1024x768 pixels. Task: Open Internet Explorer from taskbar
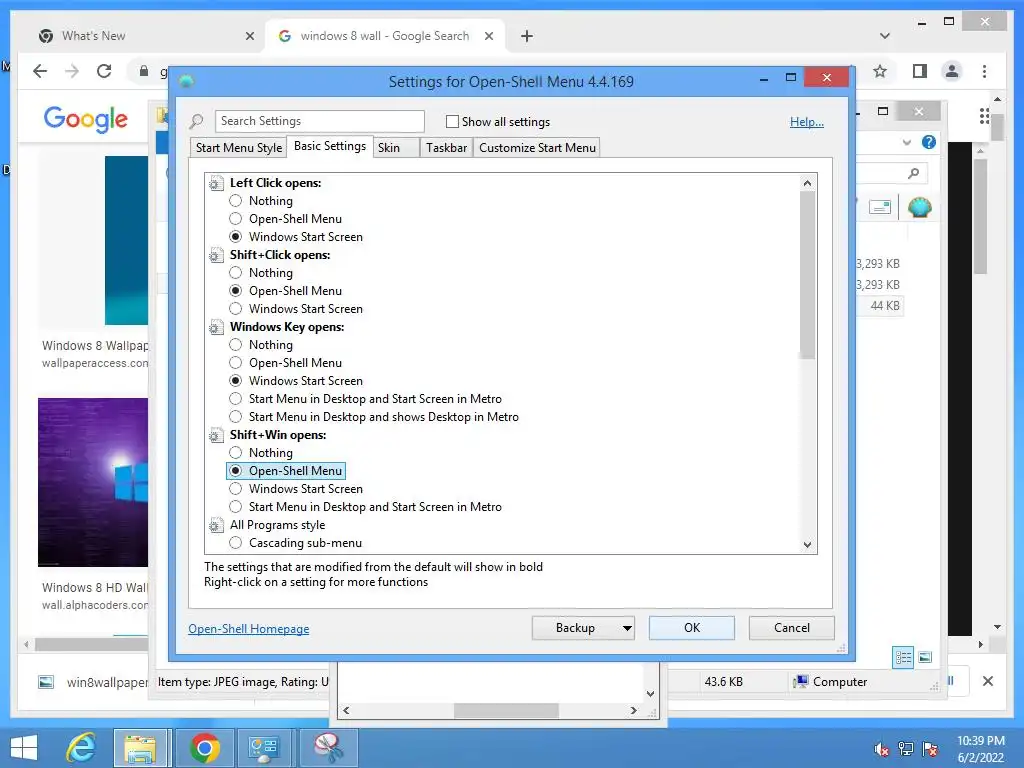coord(81,748)
